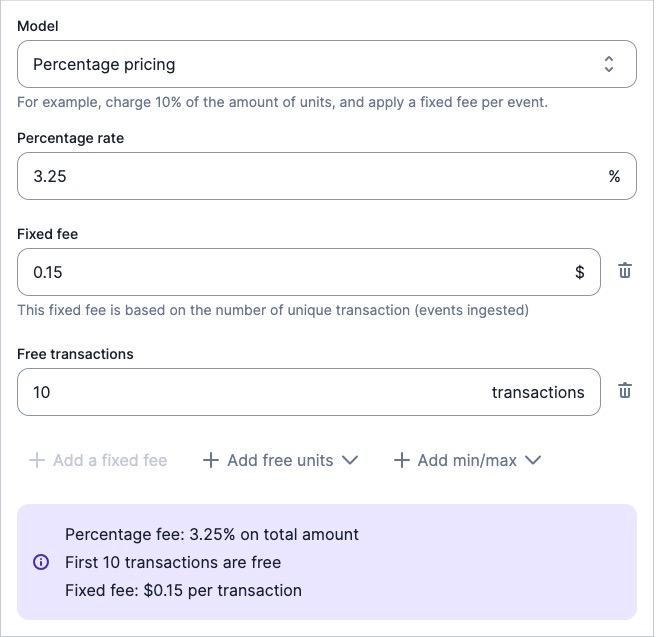The image size is (656, 637).
Task: Click the Percentage fee summary line
Action: [212, 534]
